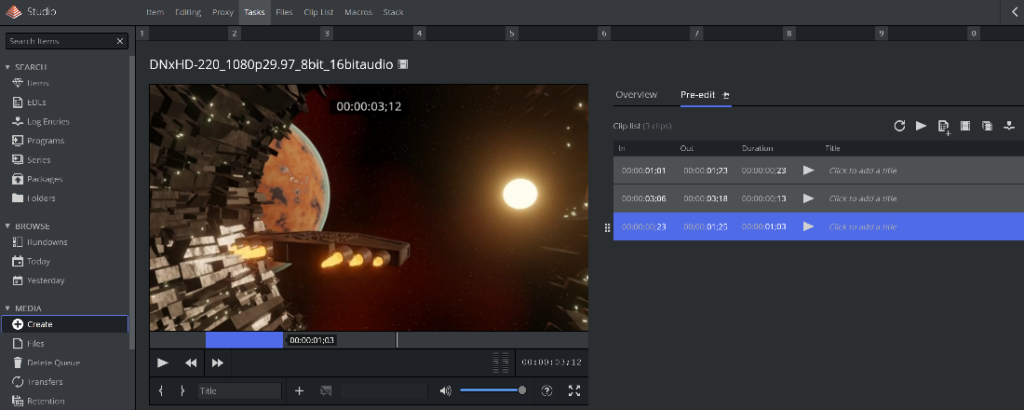Collapse the SEARCH section
Screen dimensions: 1024x410
point(8,67)
